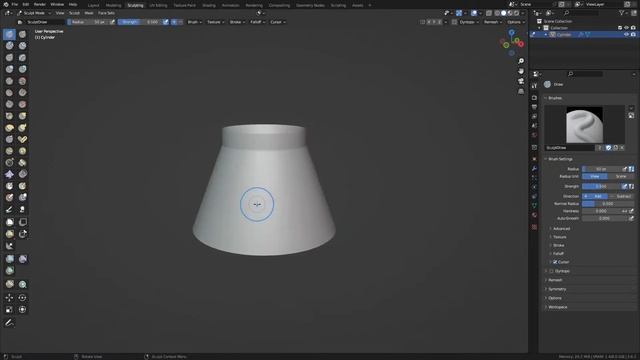The width and height of the screenshot is (640, 360).
Task: Select the Line Project tool
Action: point(9,246)
